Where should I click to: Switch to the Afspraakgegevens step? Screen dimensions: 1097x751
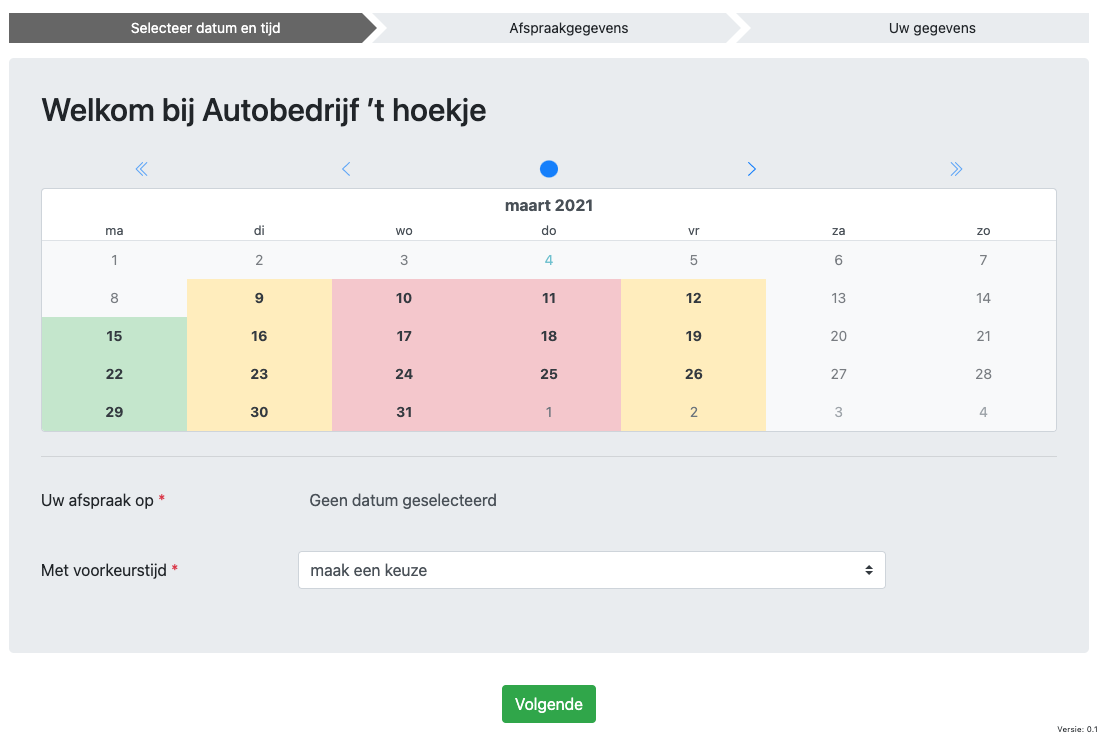pos(568,28)
